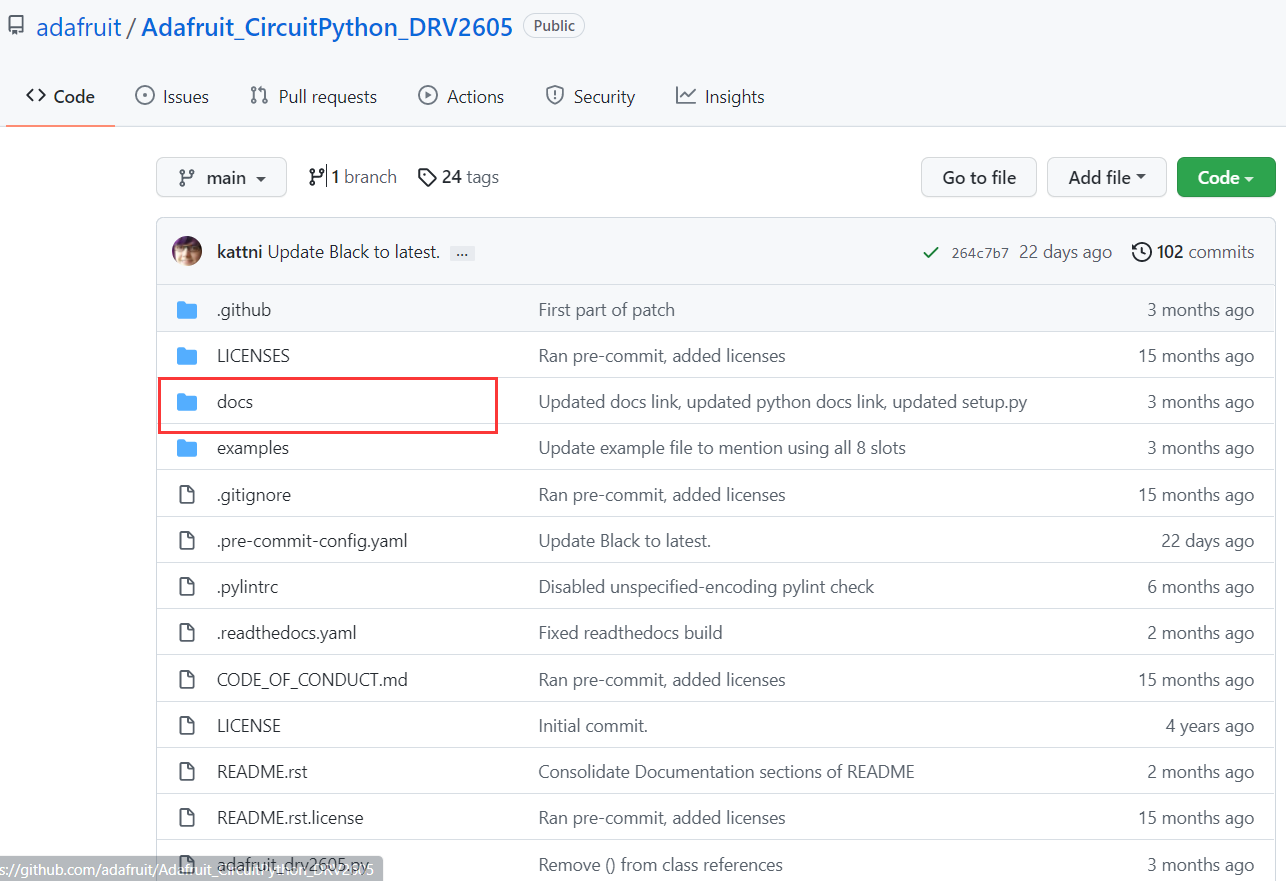Screen dimensions: 1286x881
Task: Open the .readthedocs.yaml file name
Action: [287, 633]
